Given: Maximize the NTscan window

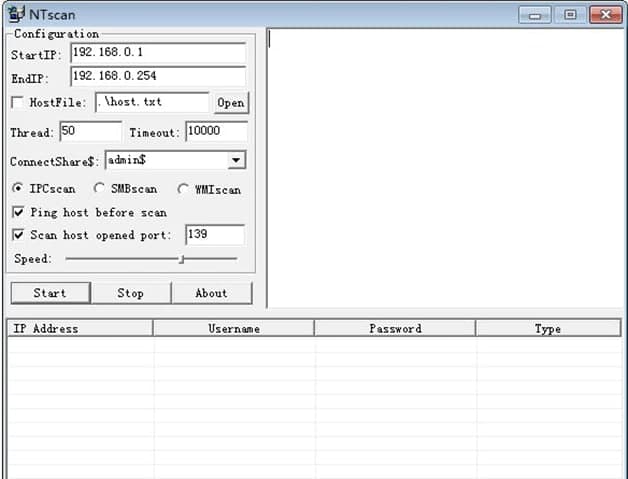Looking at the screenshot, I should pyautogui.click(x=570, y=15).
